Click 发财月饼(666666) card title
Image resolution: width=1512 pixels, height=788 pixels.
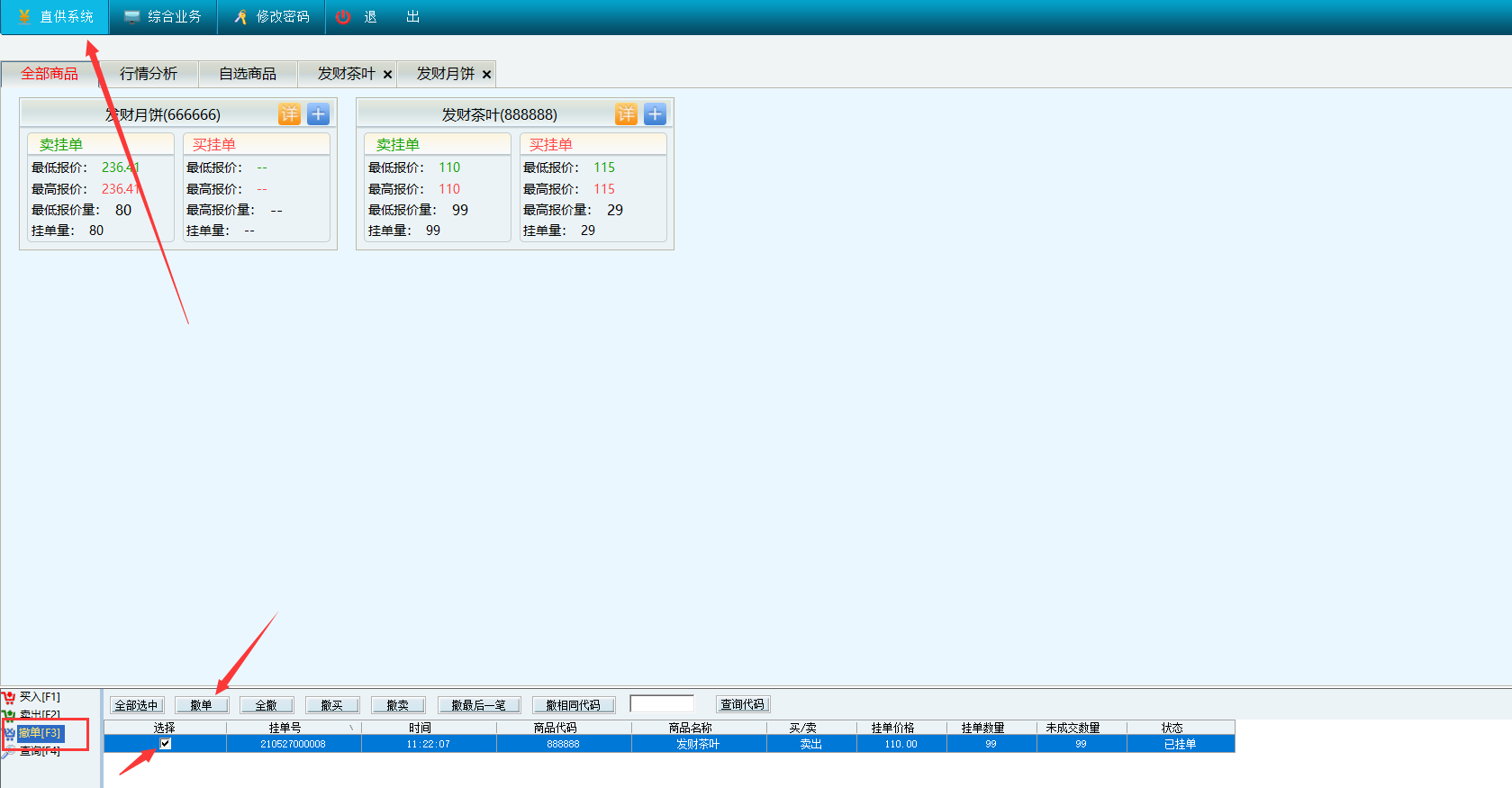pos(163,114)
